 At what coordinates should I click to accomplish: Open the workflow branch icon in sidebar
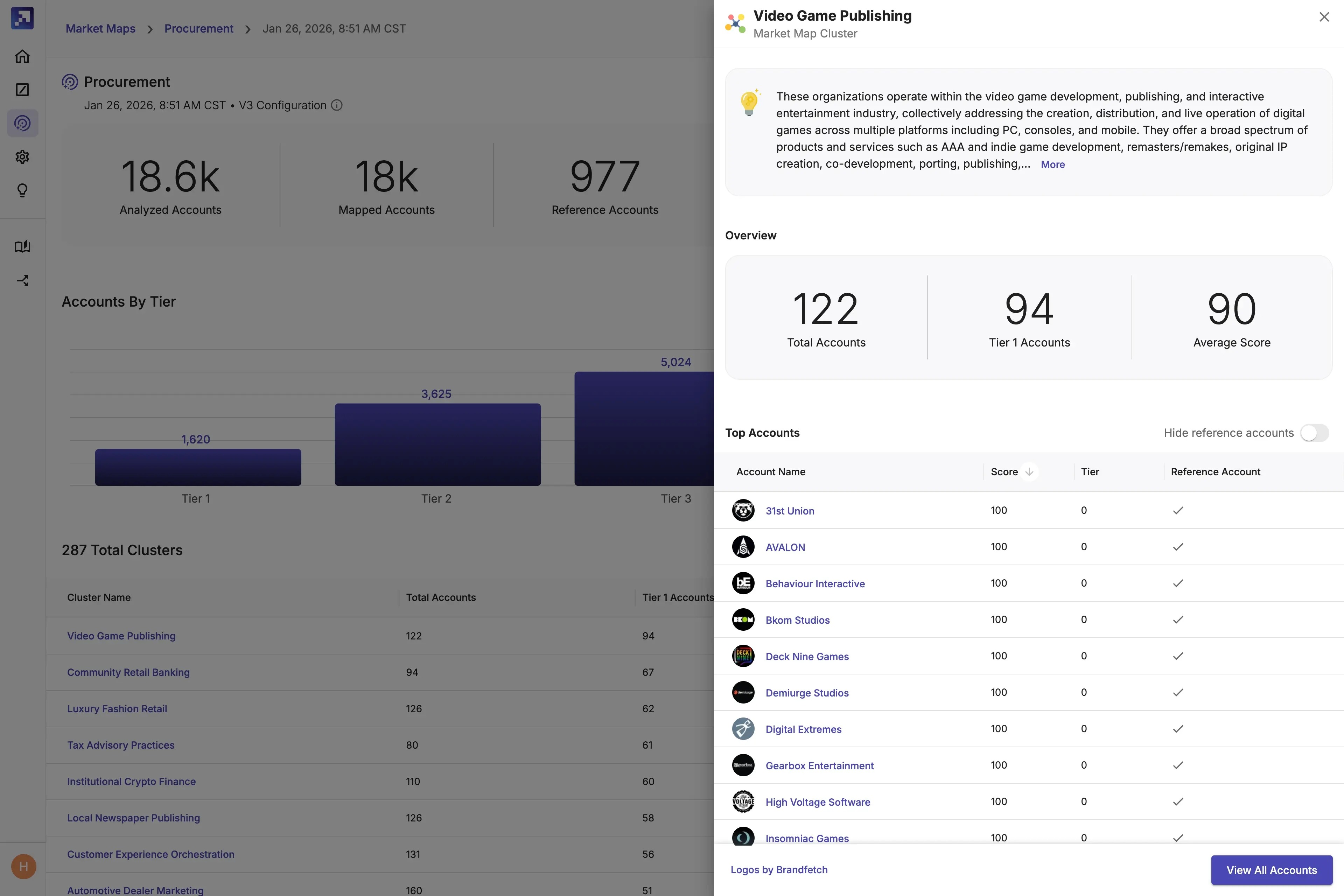[x=22, y=281]
